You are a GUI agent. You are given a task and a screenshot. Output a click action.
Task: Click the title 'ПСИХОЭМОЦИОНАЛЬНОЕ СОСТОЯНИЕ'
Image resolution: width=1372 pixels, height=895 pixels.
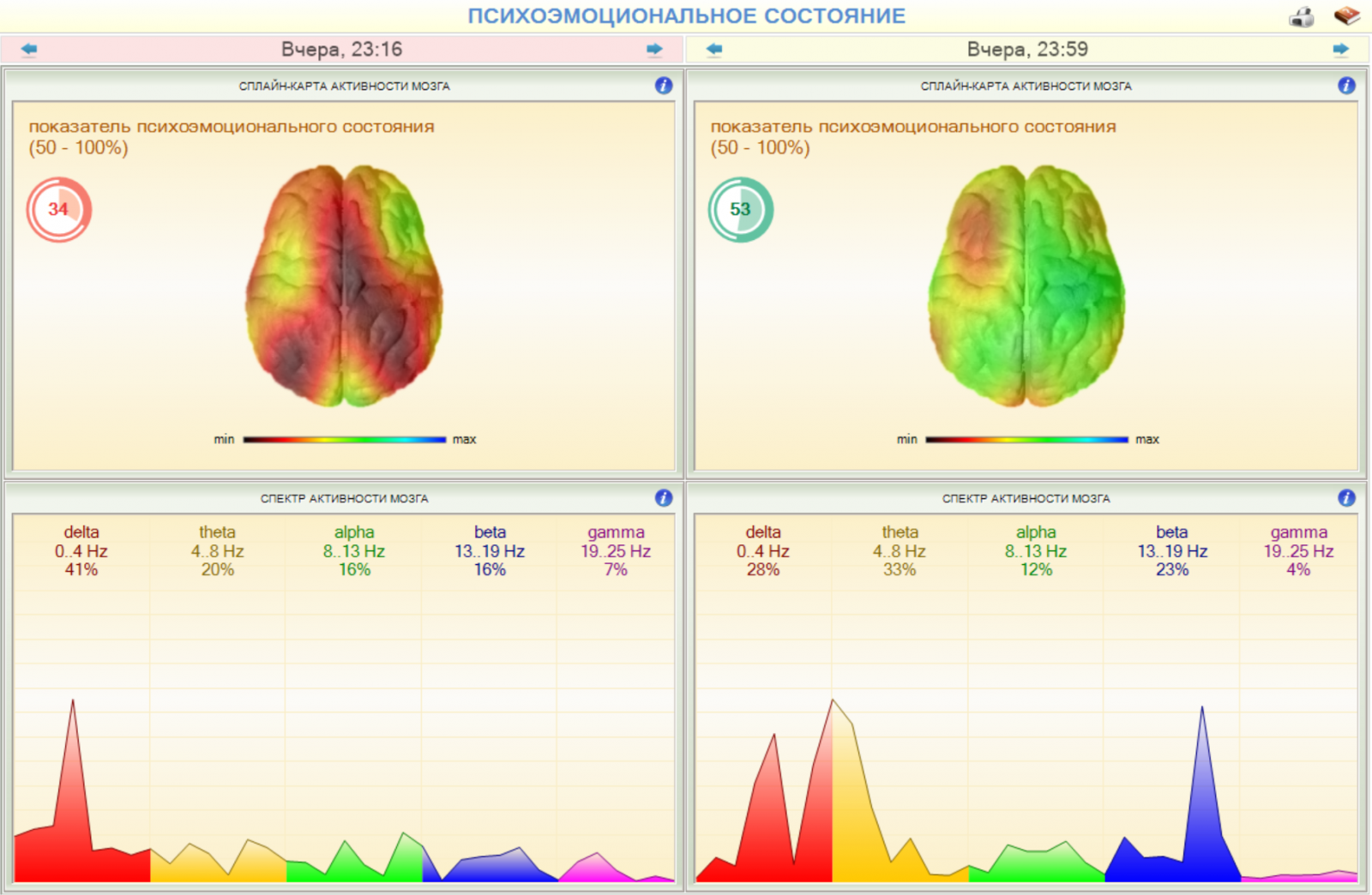point(686,16)
